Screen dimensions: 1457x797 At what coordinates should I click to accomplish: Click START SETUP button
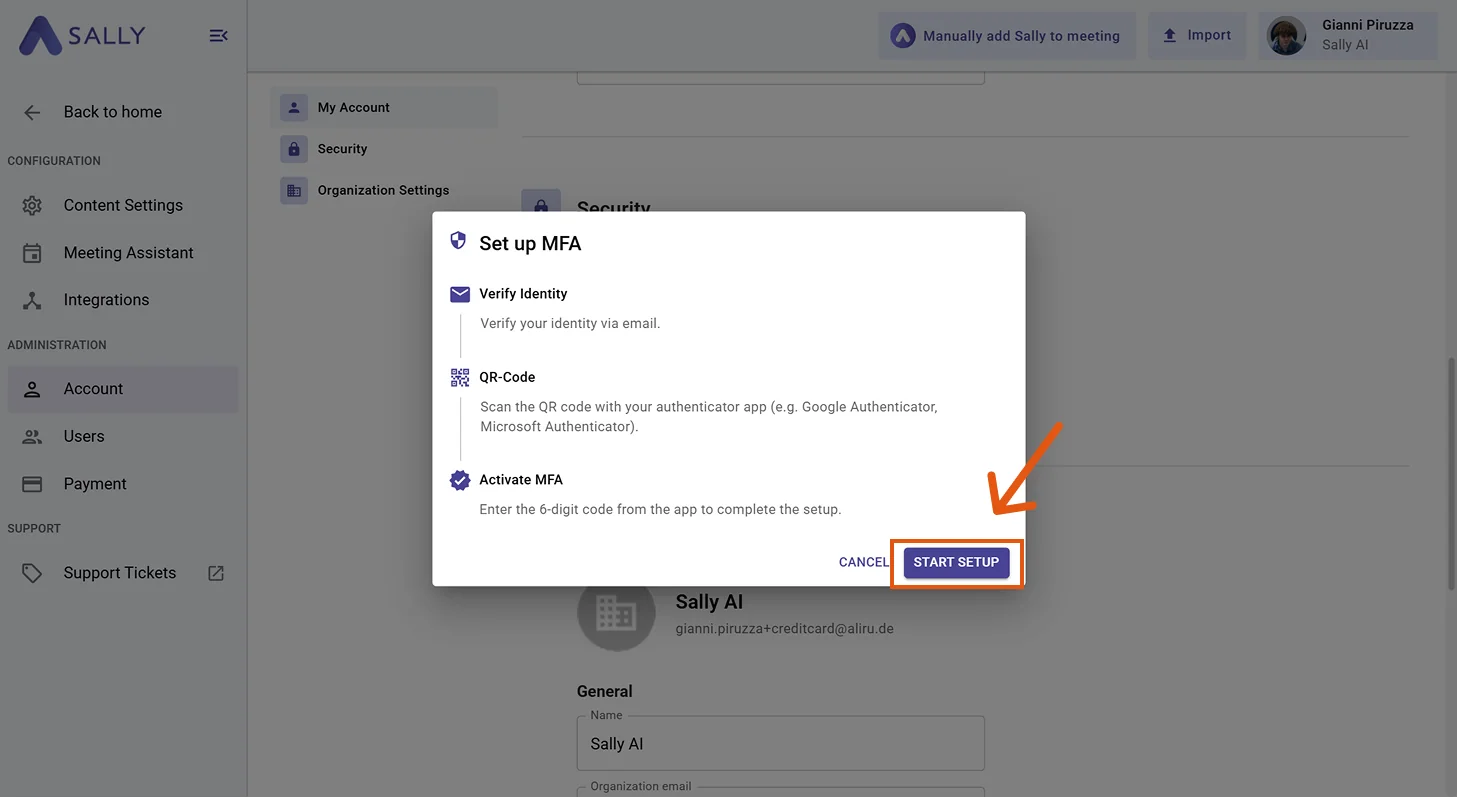click(x=957, y=562)
